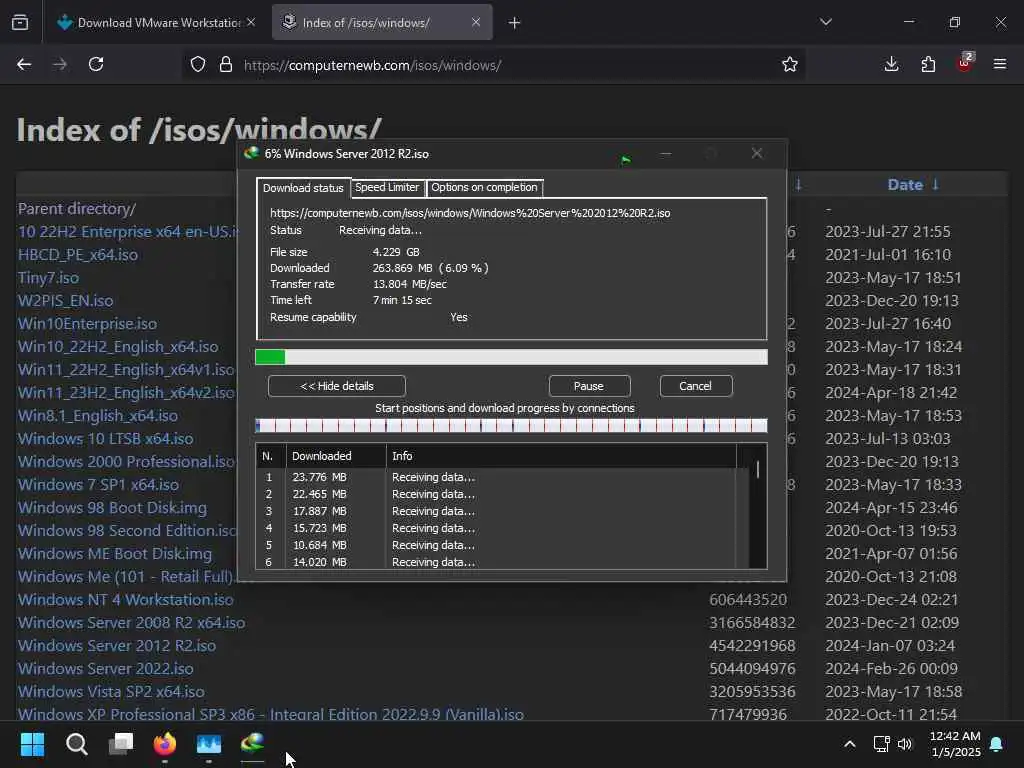Viewport: 1024px width, 768px height.
Task: Switch to Firefox on taskbar
Action: (x=165, y=744)
